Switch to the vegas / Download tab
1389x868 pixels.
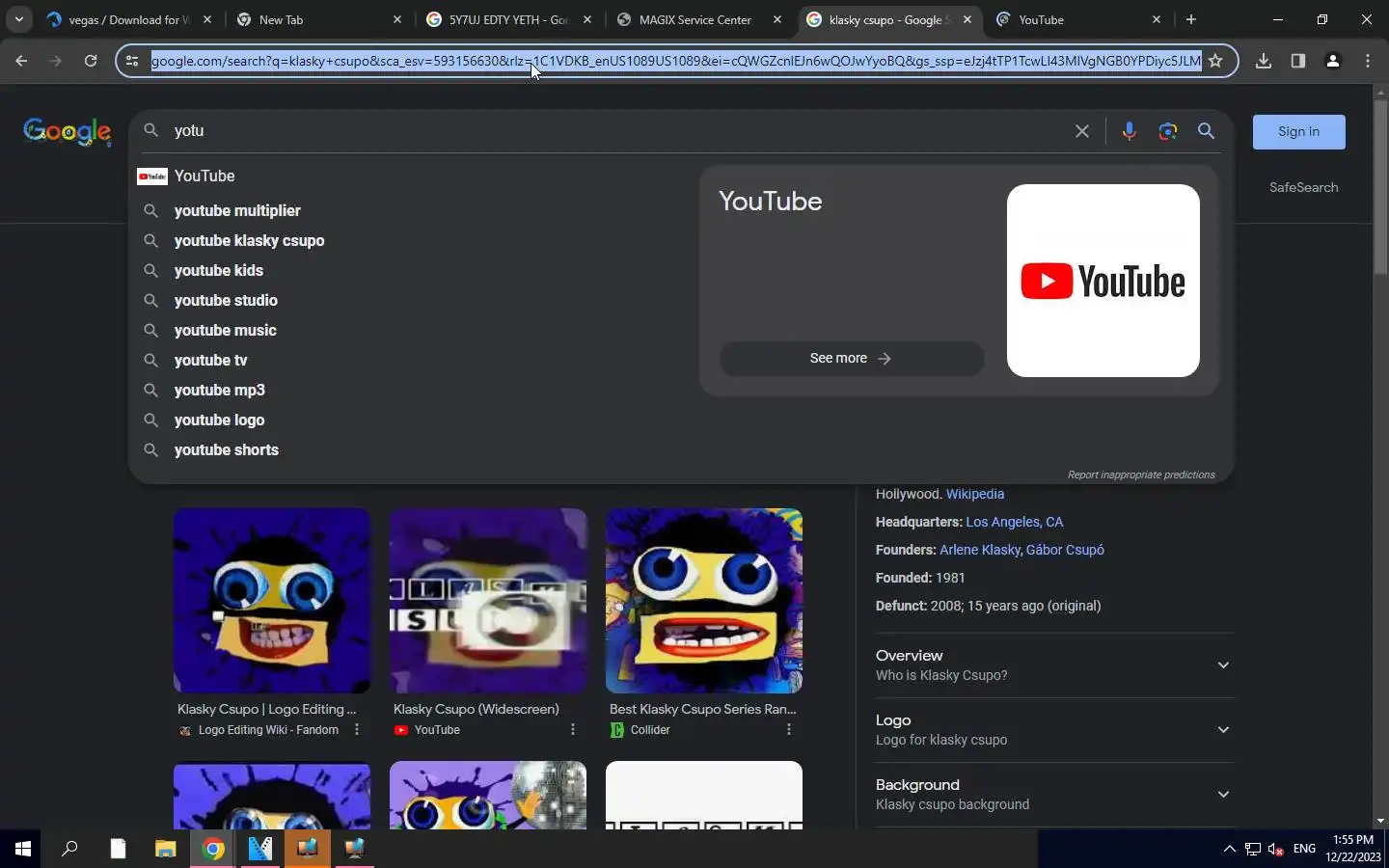127,19
